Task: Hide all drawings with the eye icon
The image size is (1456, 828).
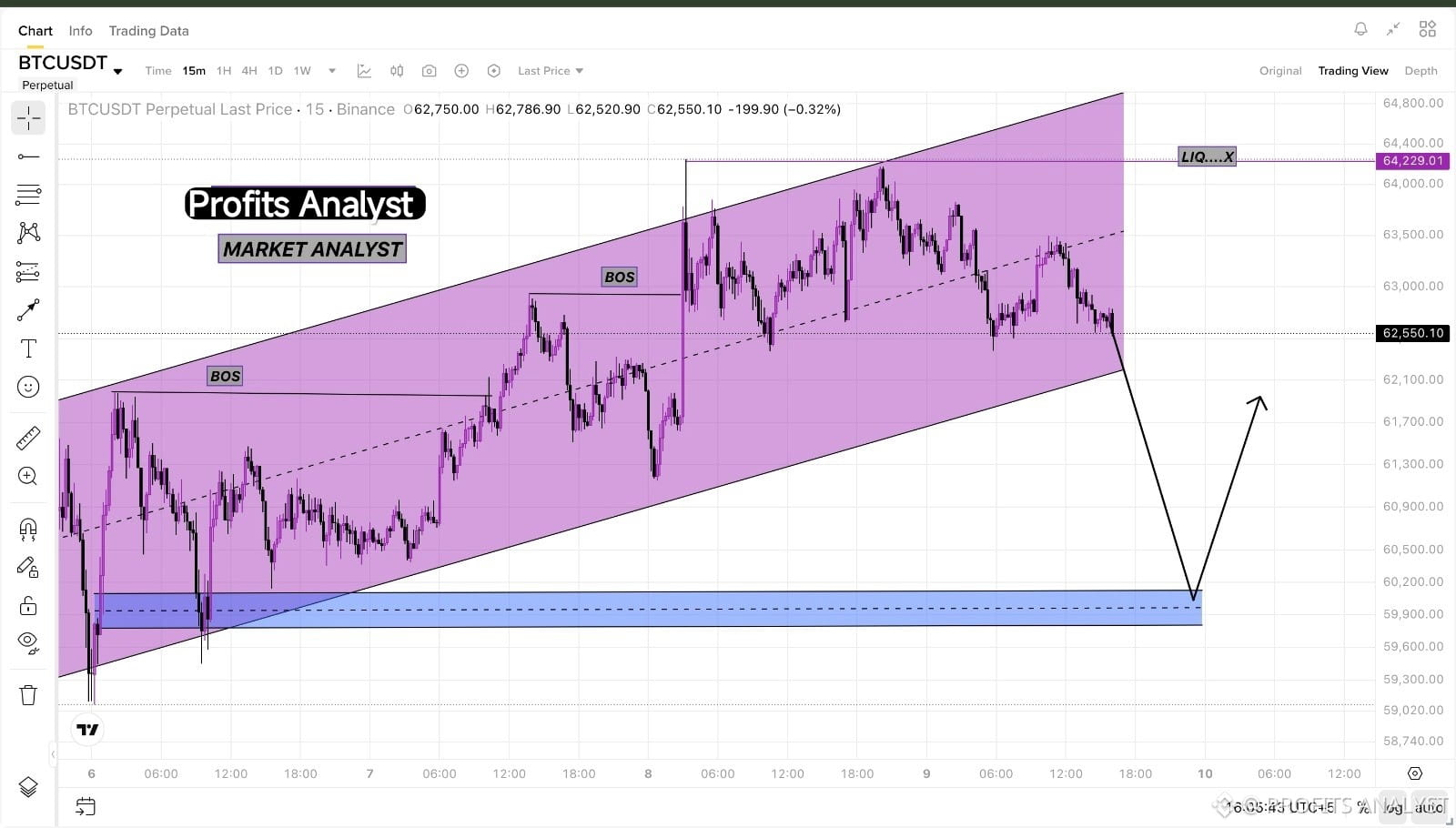Action: (28, 643)
